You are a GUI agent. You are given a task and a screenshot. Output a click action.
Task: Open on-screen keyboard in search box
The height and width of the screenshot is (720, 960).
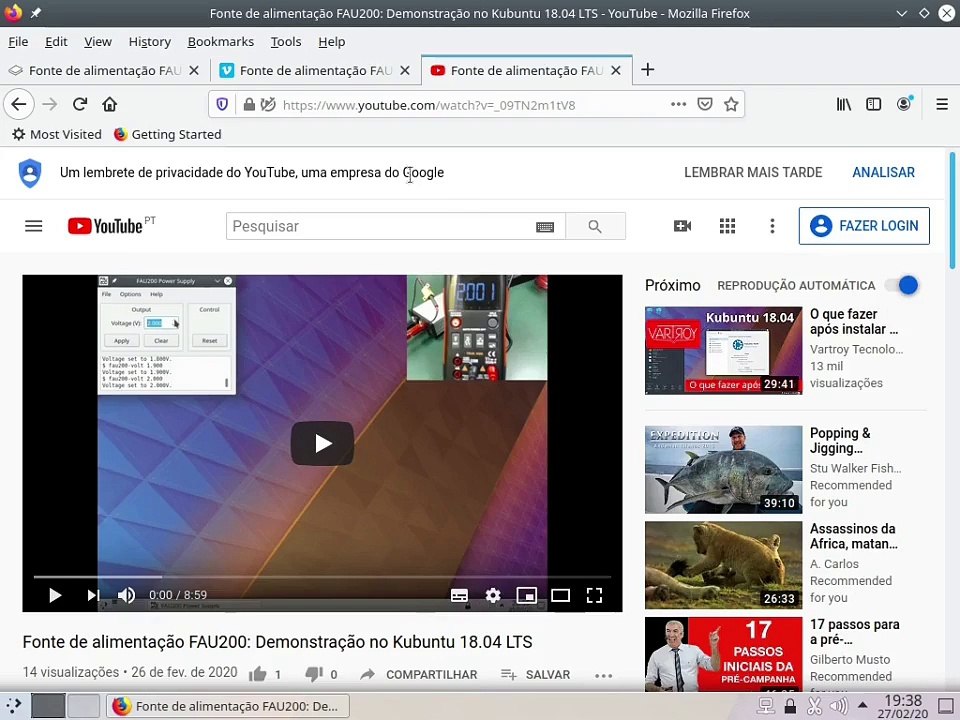click(545, 227)
